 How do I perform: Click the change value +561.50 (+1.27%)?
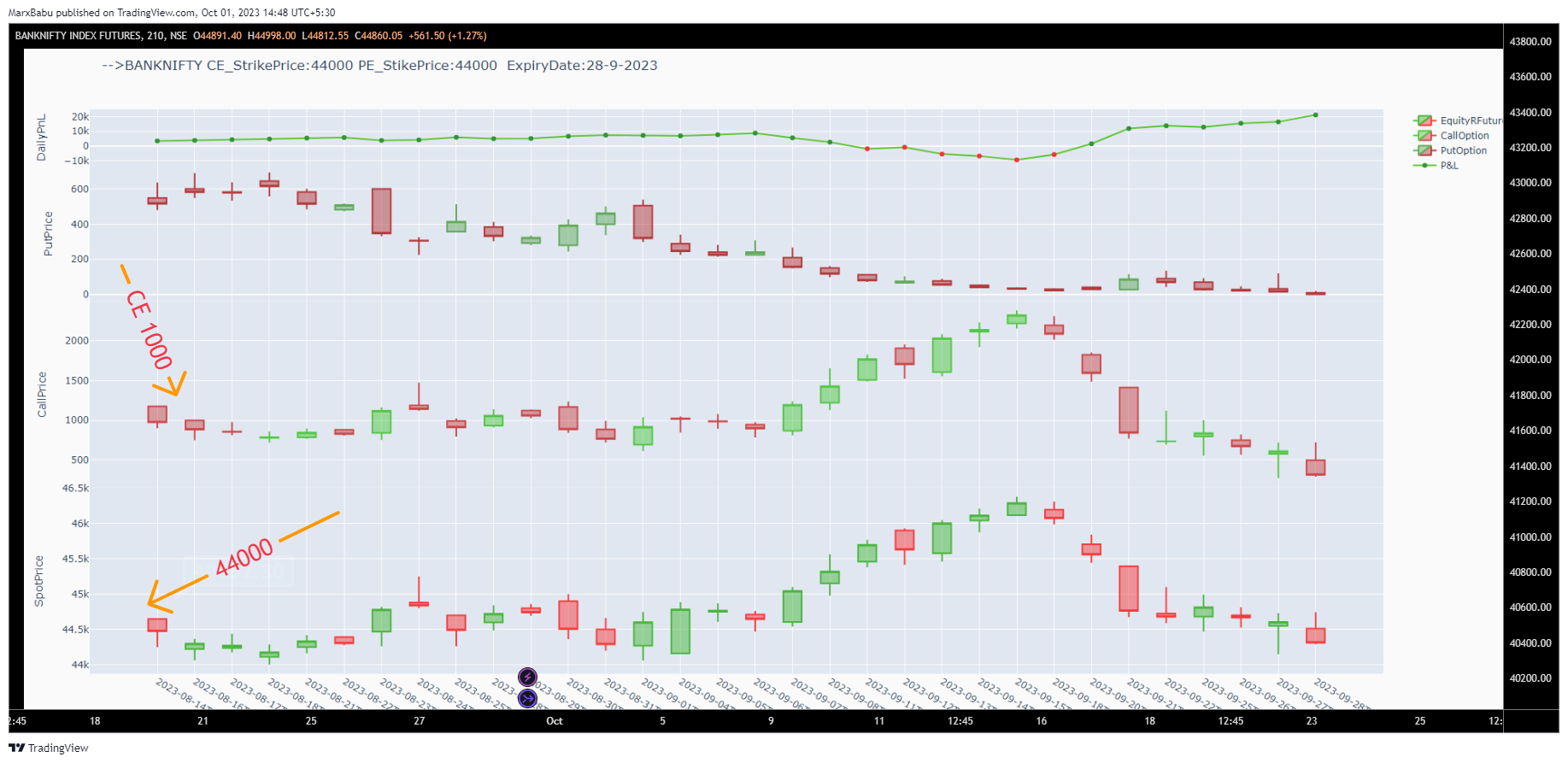(x=448, y=36)
